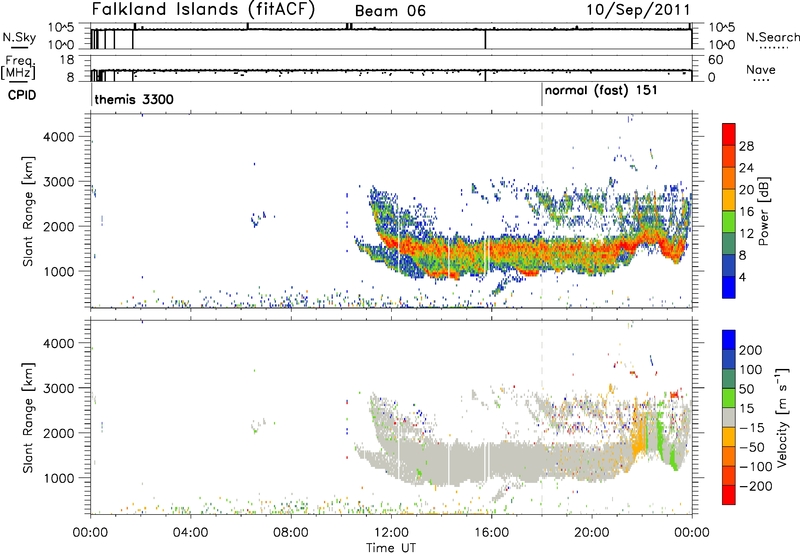
Task: Click the '16:00' time axis tick label
Action: pyautogui.click(x=491, y=533)
